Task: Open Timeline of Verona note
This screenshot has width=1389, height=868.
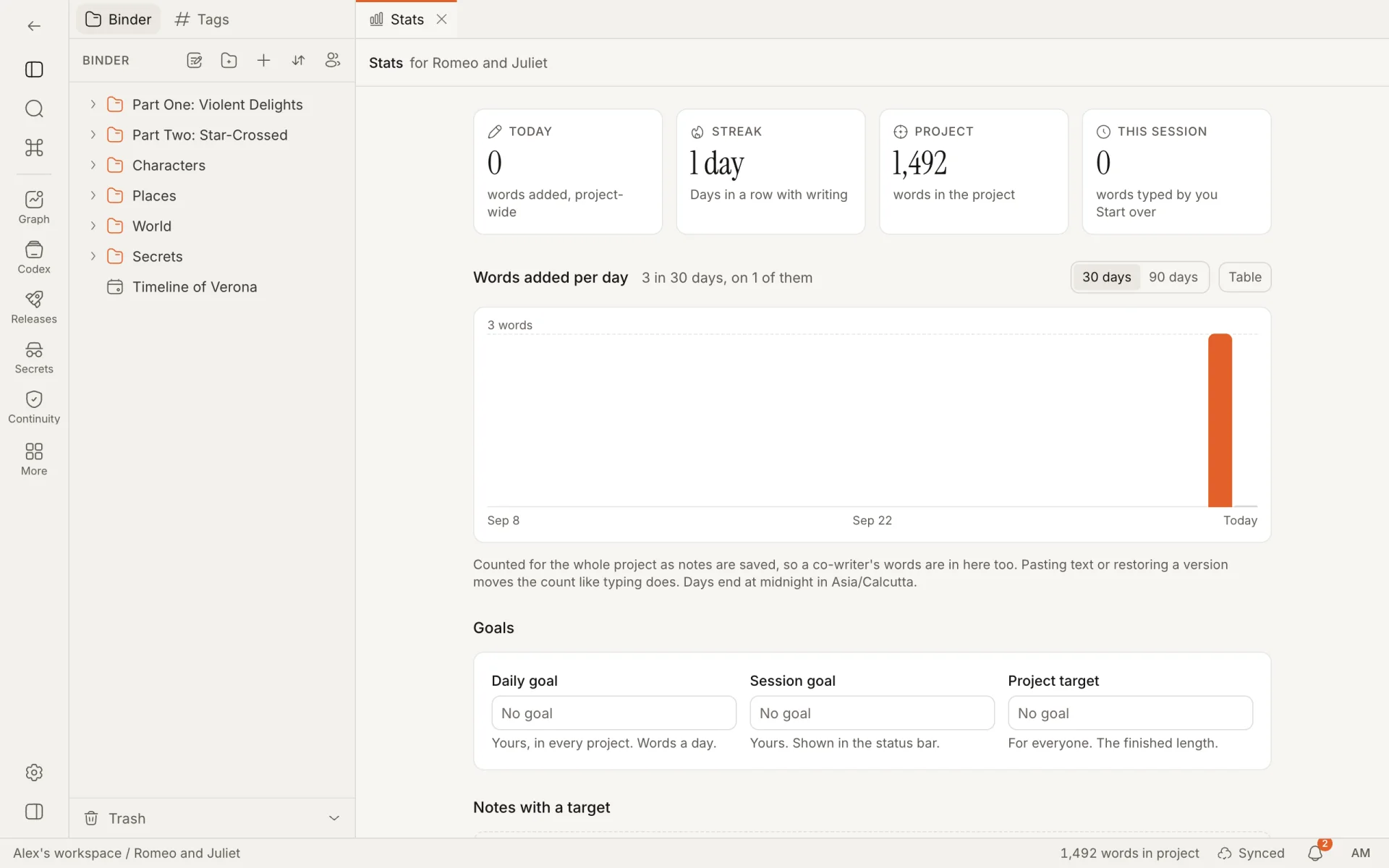Action: coord(195,287)
